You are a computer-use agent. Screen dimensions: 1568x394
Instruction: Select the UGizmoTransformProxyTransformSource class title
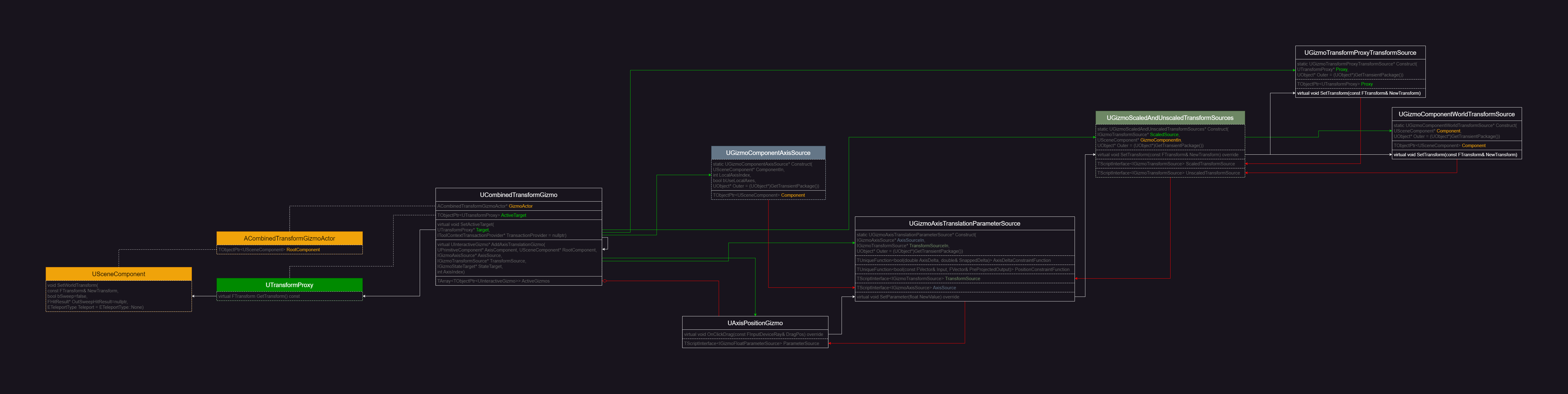click(1360, 53)
